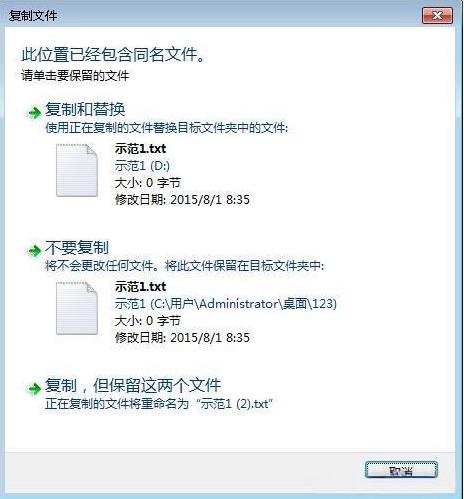Image resolution: width=464 pixels, height=499 pixels.
Task: Click the description 使用正在复制的文件替换目标文件夹中的文件
Action: click(x=166, y=128)
